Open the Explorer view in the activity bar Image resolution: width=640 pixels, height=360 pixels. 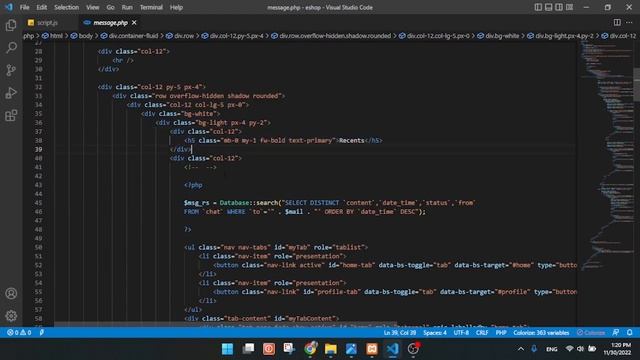11,25
